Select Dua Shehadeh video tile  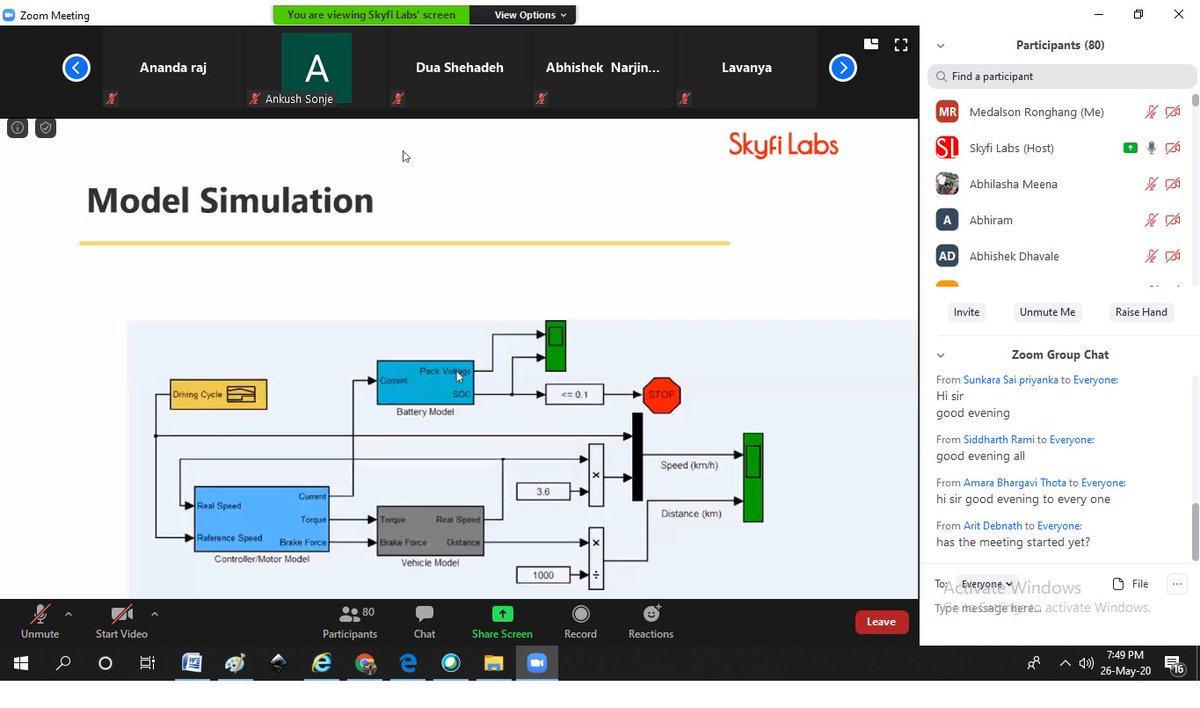click(x=459, y=68)
